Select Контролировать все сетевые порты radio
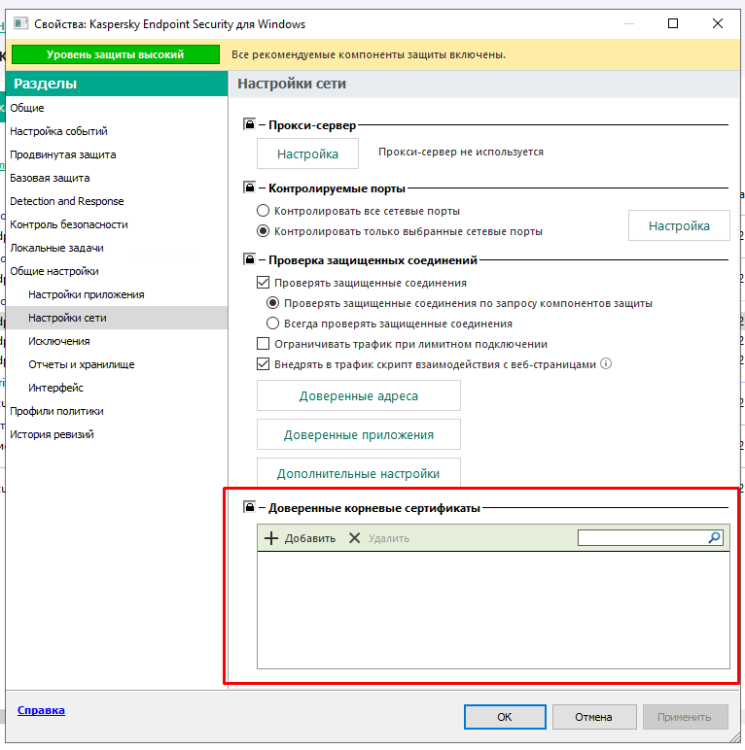Viewport: 745px width, 750px height. tap(263, 210)
